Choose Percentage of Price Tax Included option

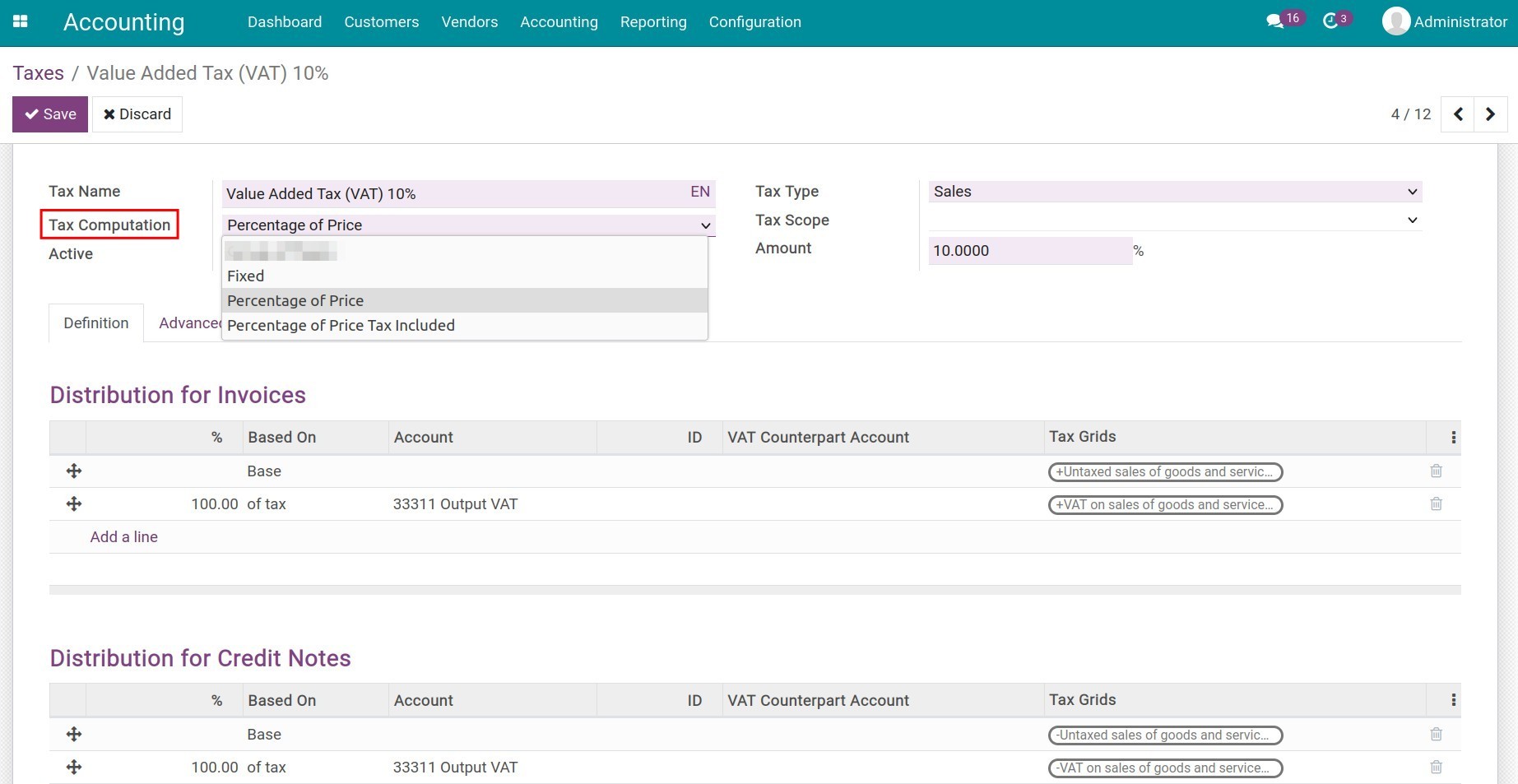tap(341, 326)
